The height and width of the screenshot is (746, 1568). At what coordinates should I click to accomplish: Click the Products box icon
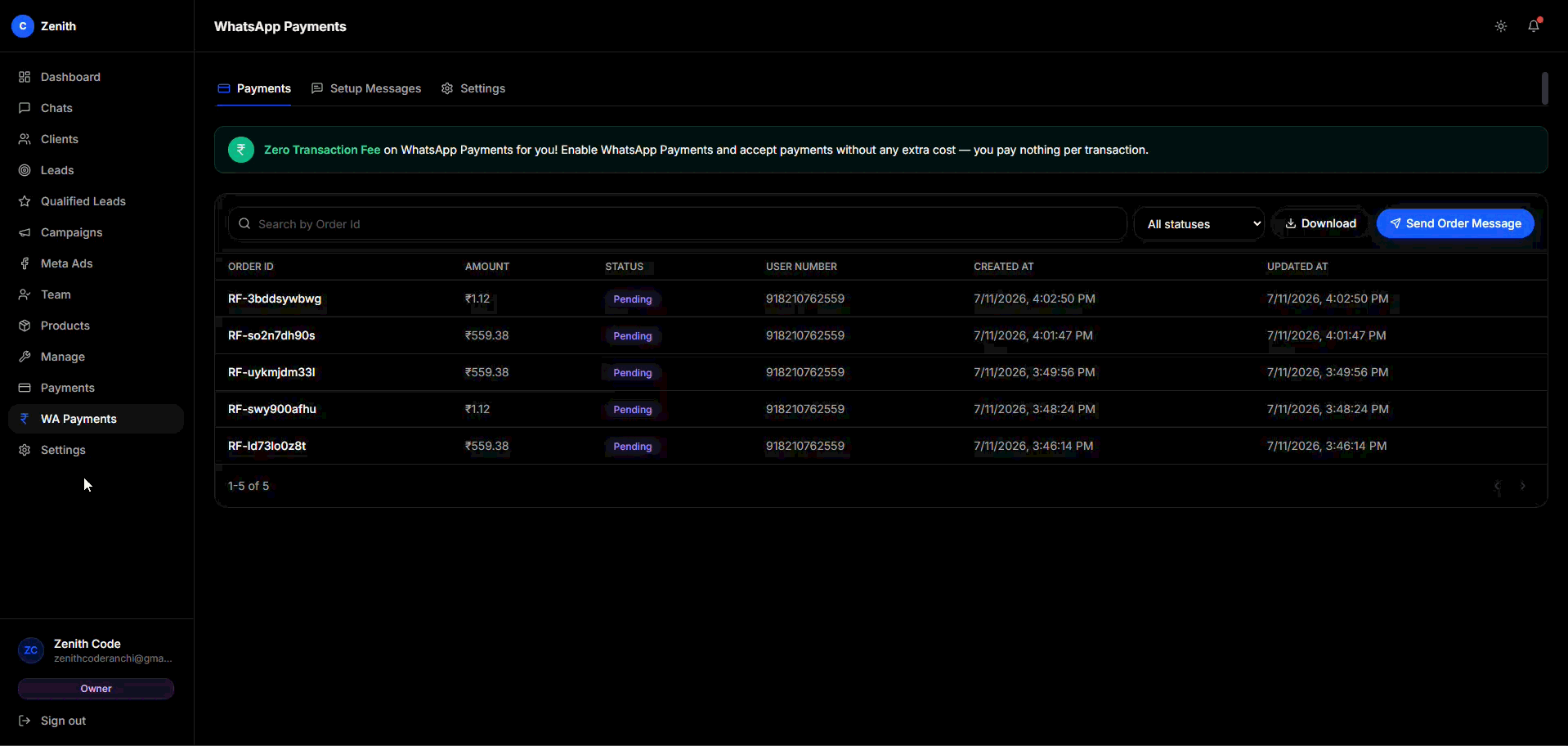point(25,326)
